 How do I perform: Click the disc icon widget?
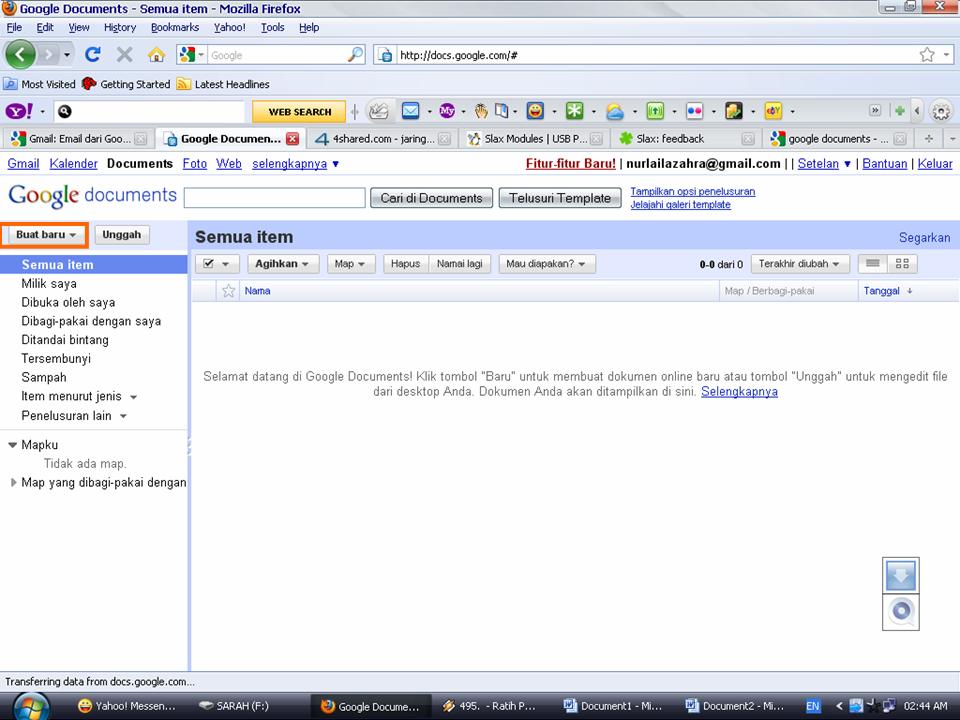click(901, 612)
